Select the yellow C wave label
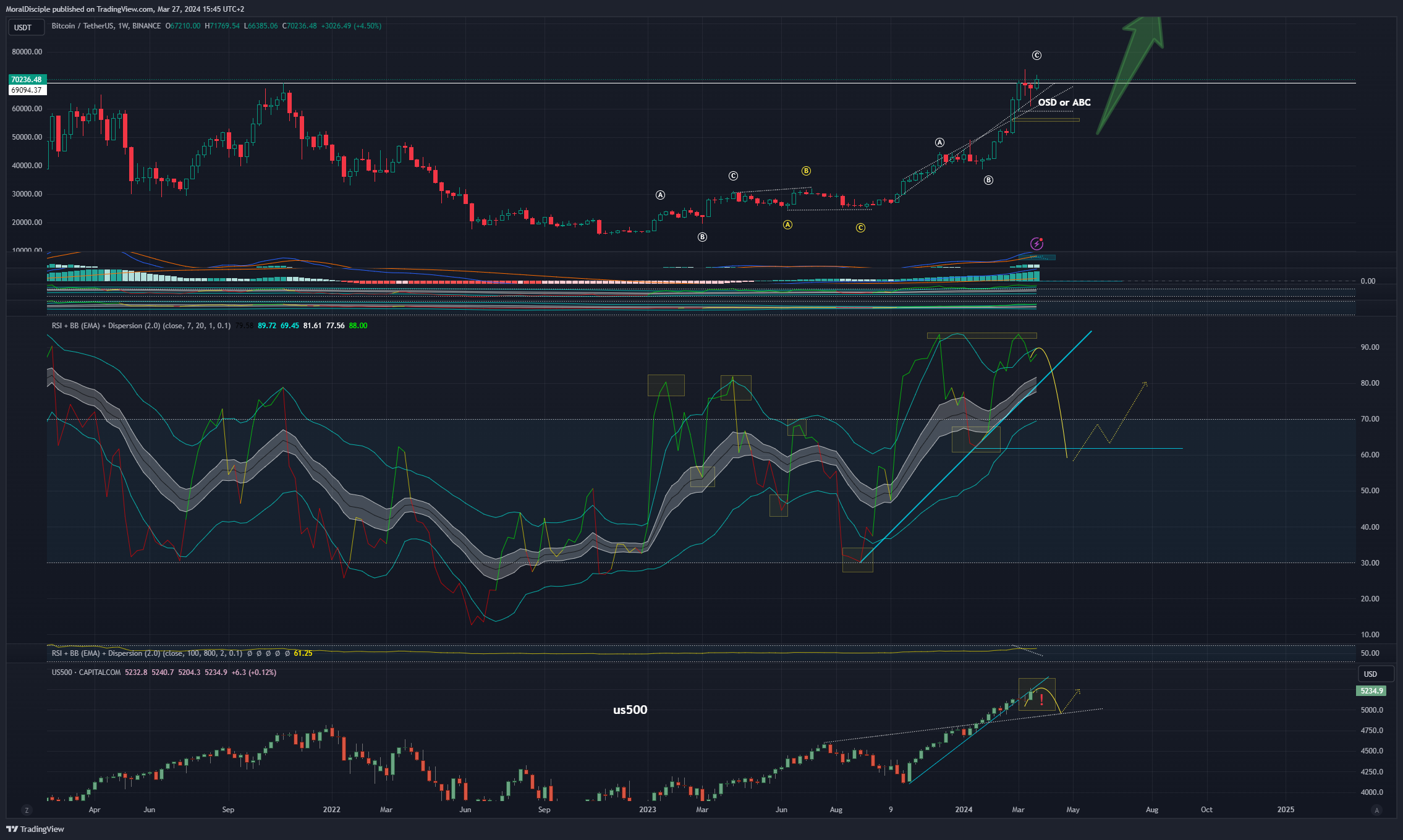1403x840 pixels. (x=860, y=228)
